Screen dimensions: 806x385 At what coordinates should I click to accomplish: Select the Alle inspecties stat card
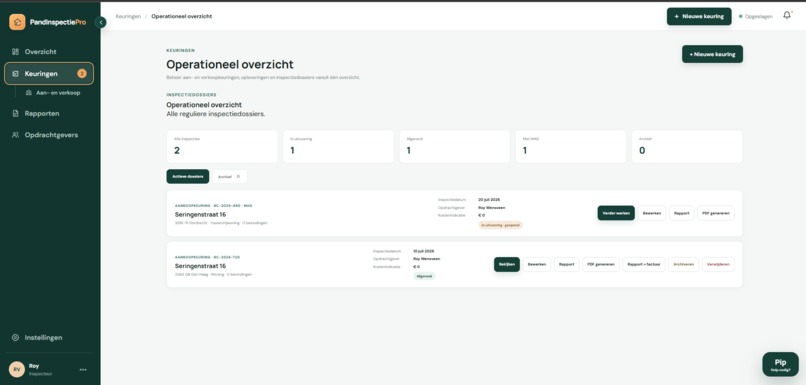222,146
